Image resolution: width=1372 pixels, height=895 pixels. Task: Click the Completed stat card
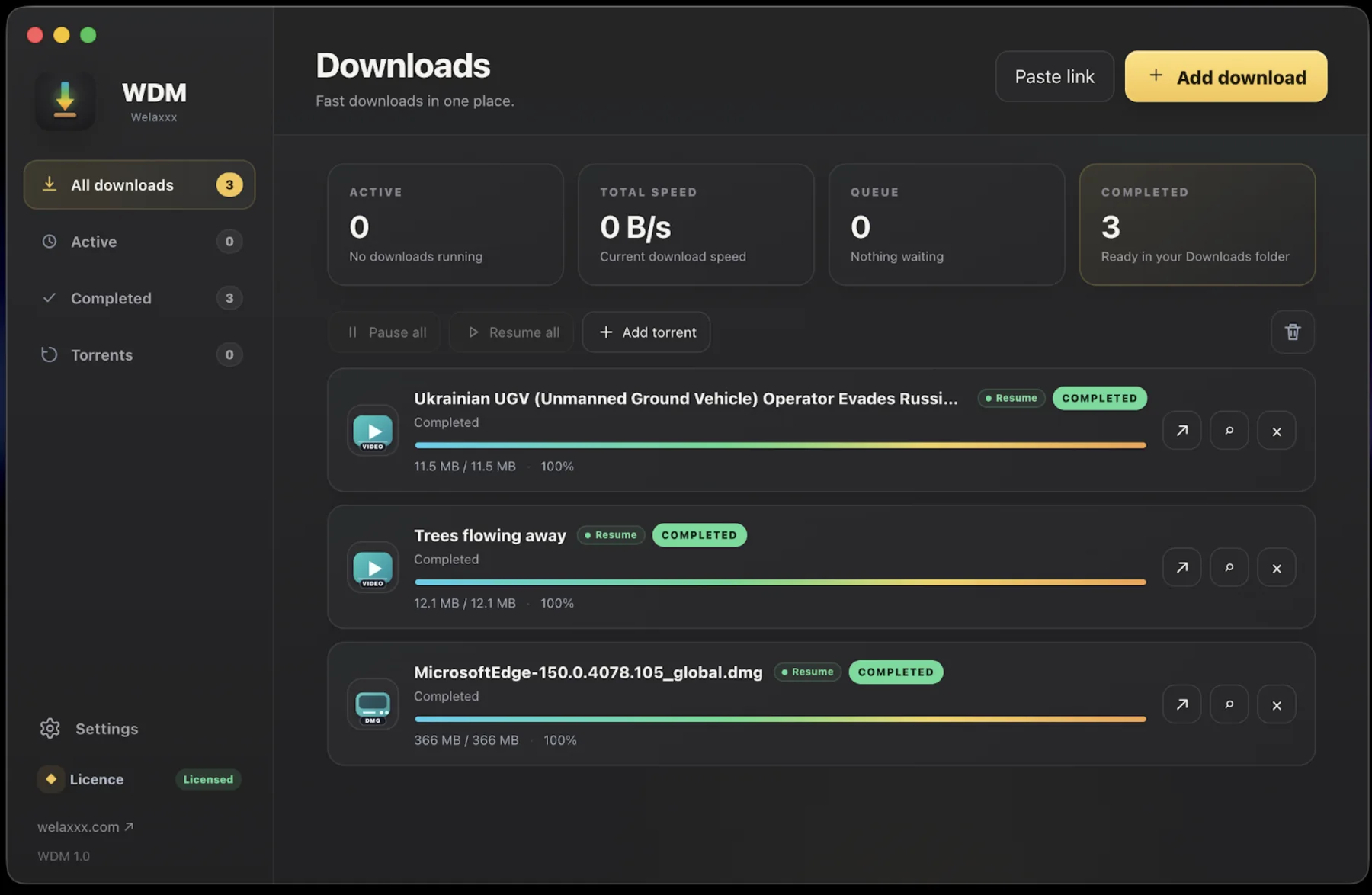(x=1197, y=225)
